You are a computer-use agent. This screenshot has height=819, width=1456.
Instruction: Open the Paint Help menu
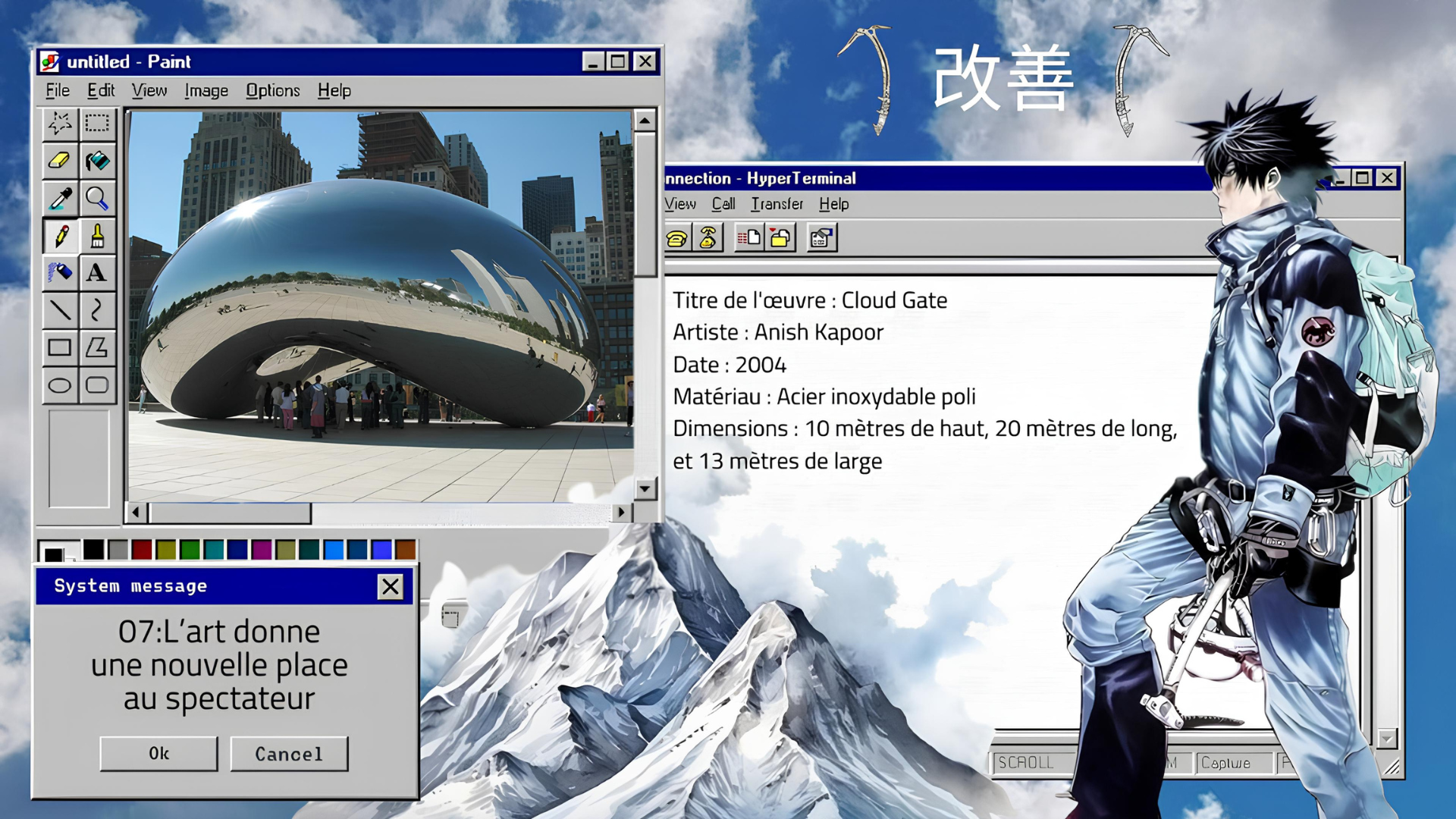click(334, 91)
